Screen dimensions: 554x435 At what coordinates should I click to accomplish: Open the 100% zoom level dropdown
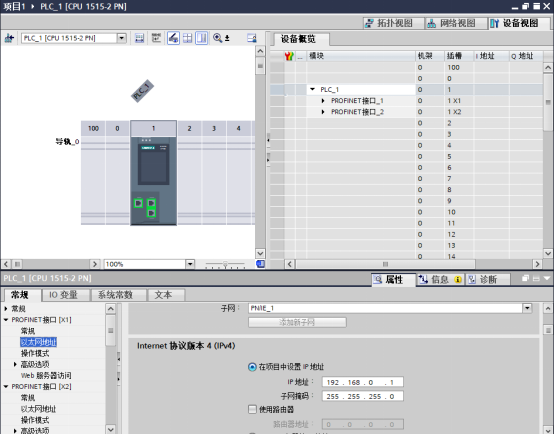click(190, 264)
